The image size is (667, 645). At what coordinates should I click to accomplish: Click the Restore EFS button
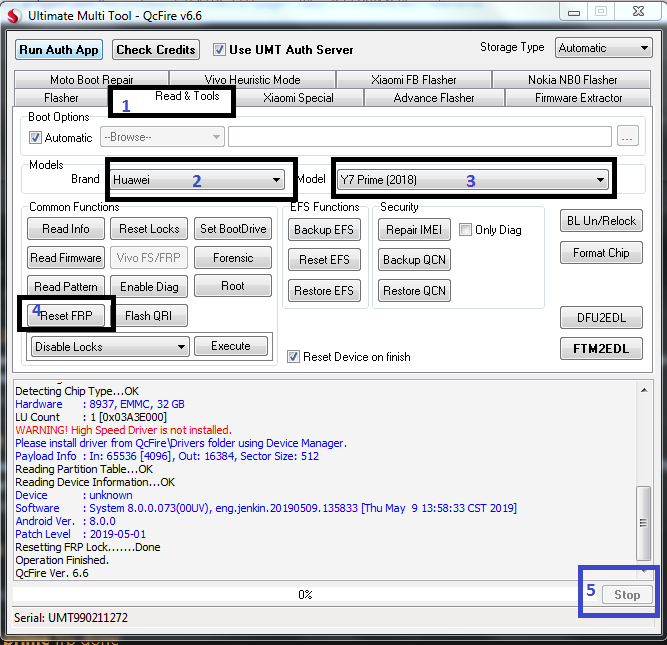point(324,291)
